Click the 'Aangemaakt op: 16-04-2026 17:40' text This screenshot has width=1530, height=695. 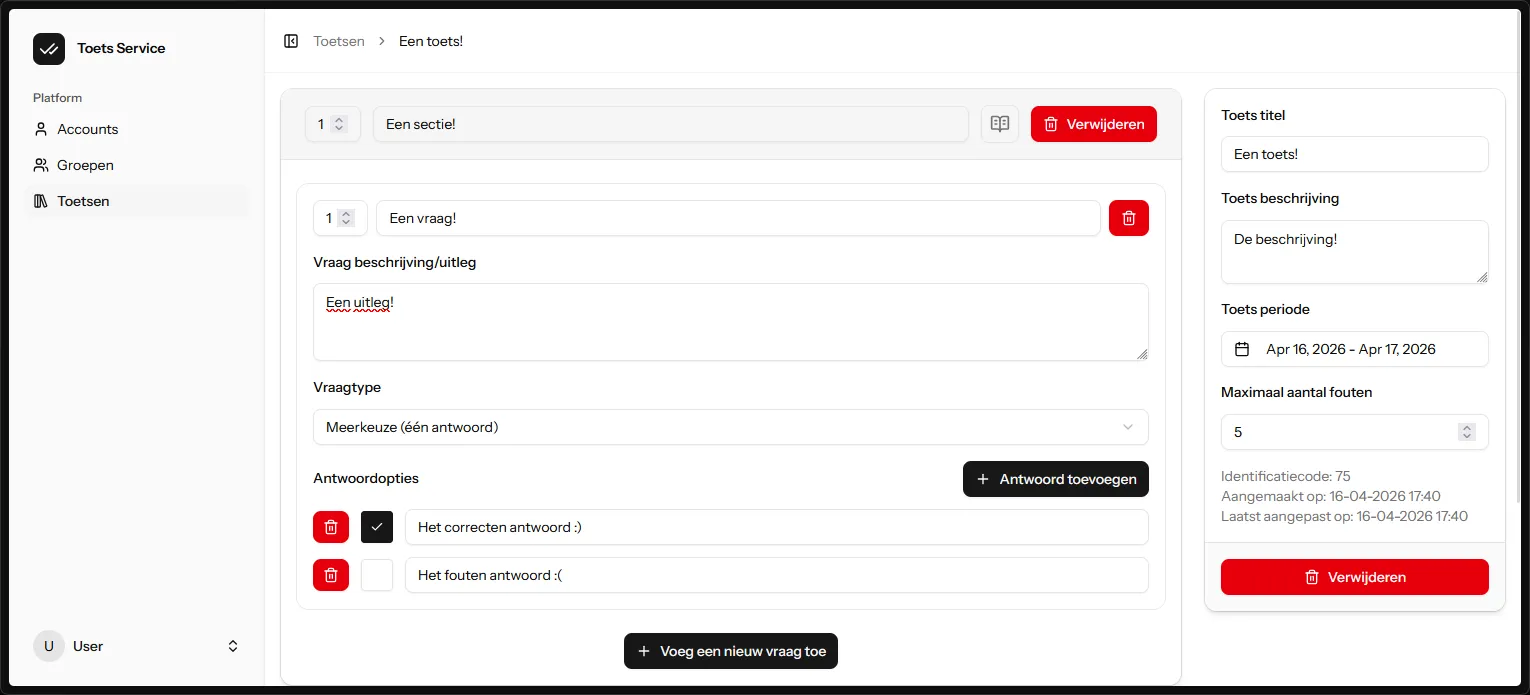[x=1331, y=496]
